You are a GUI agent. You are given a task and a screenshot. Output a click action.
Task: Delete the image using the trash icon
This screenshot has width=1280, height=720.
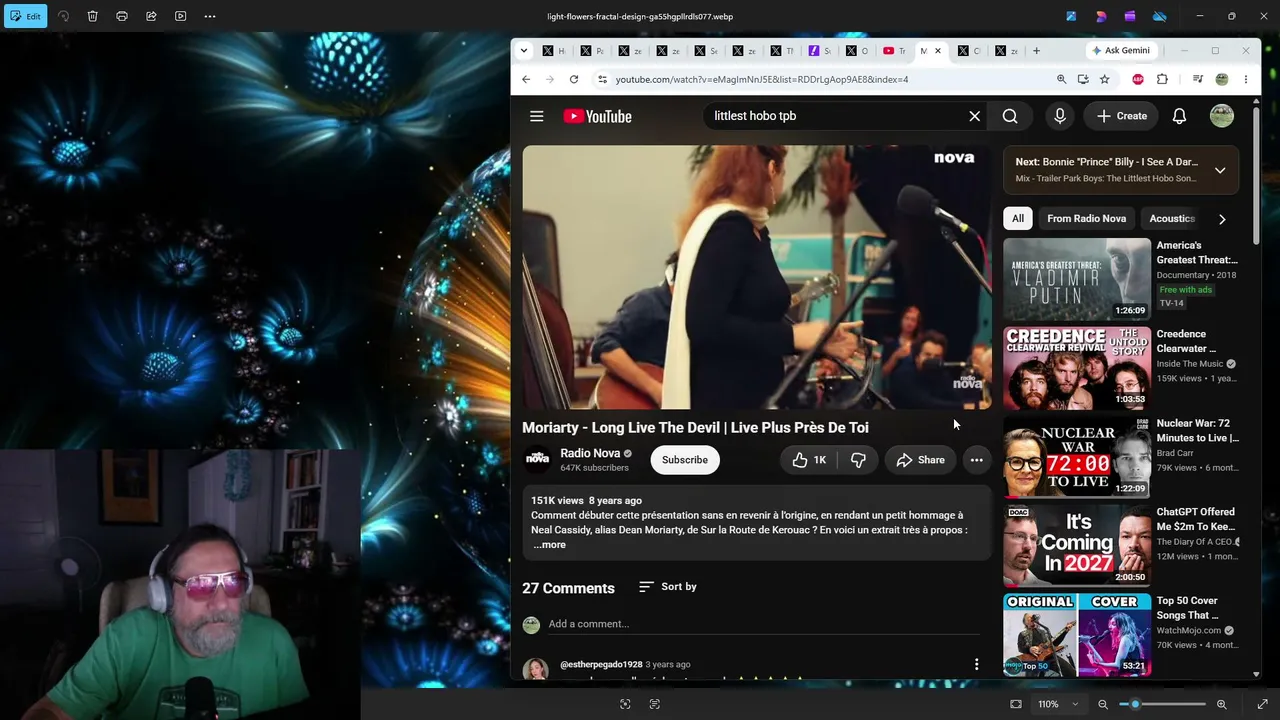click(x=92, y=16)
